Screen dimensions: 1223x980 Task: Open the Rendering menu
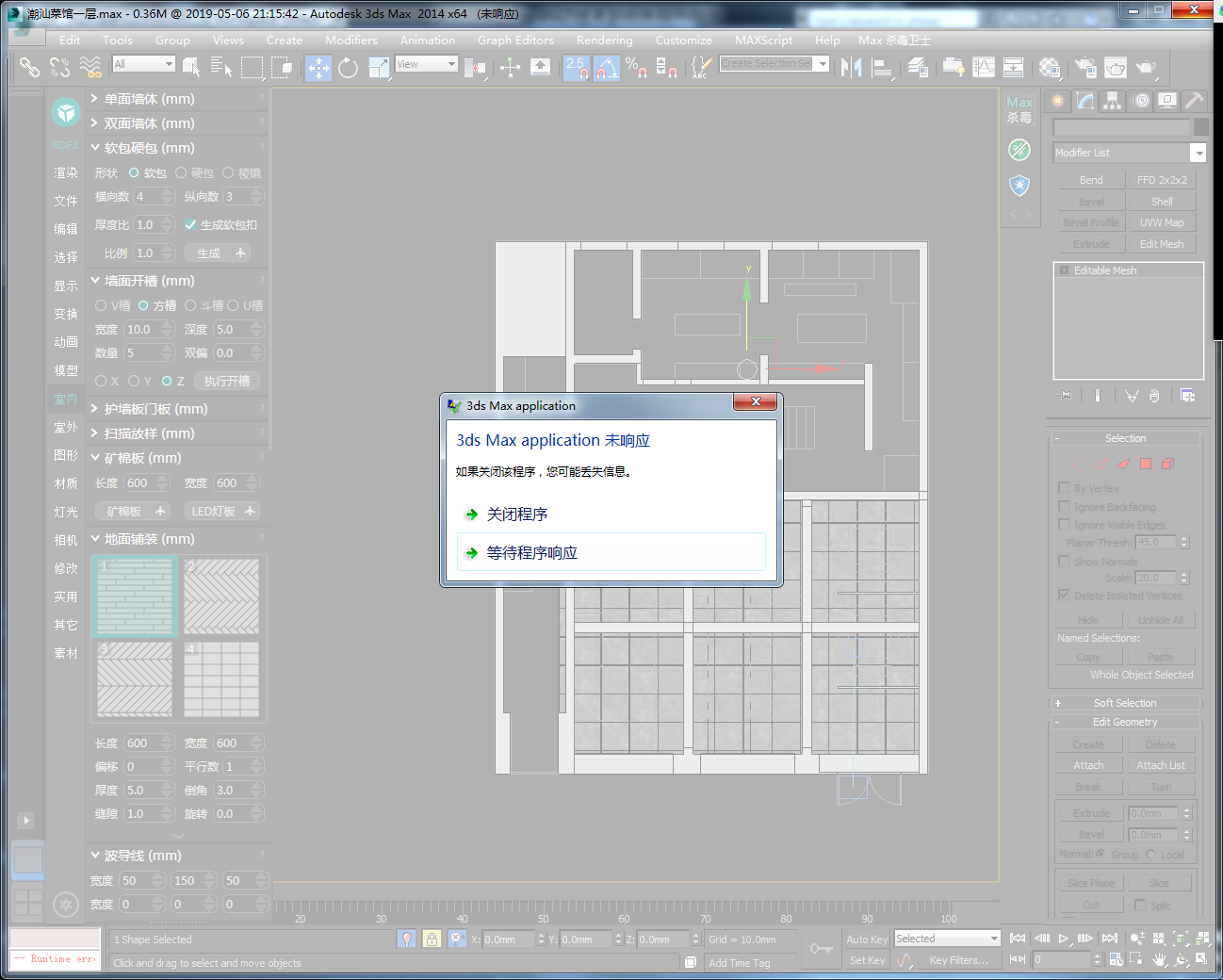(605, 40)
